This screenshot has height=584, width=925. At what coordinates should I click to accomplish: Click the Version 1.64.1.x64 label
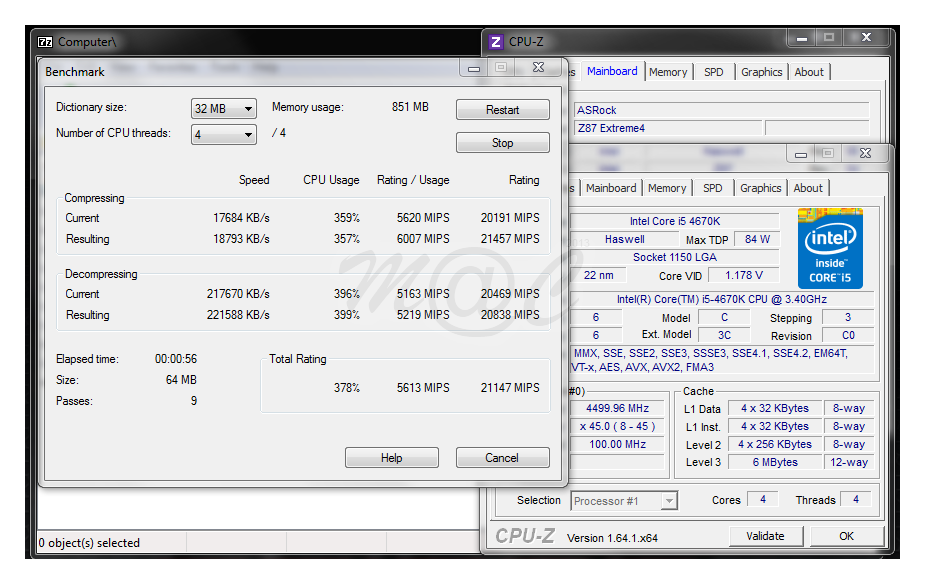(x=612, y=538)
